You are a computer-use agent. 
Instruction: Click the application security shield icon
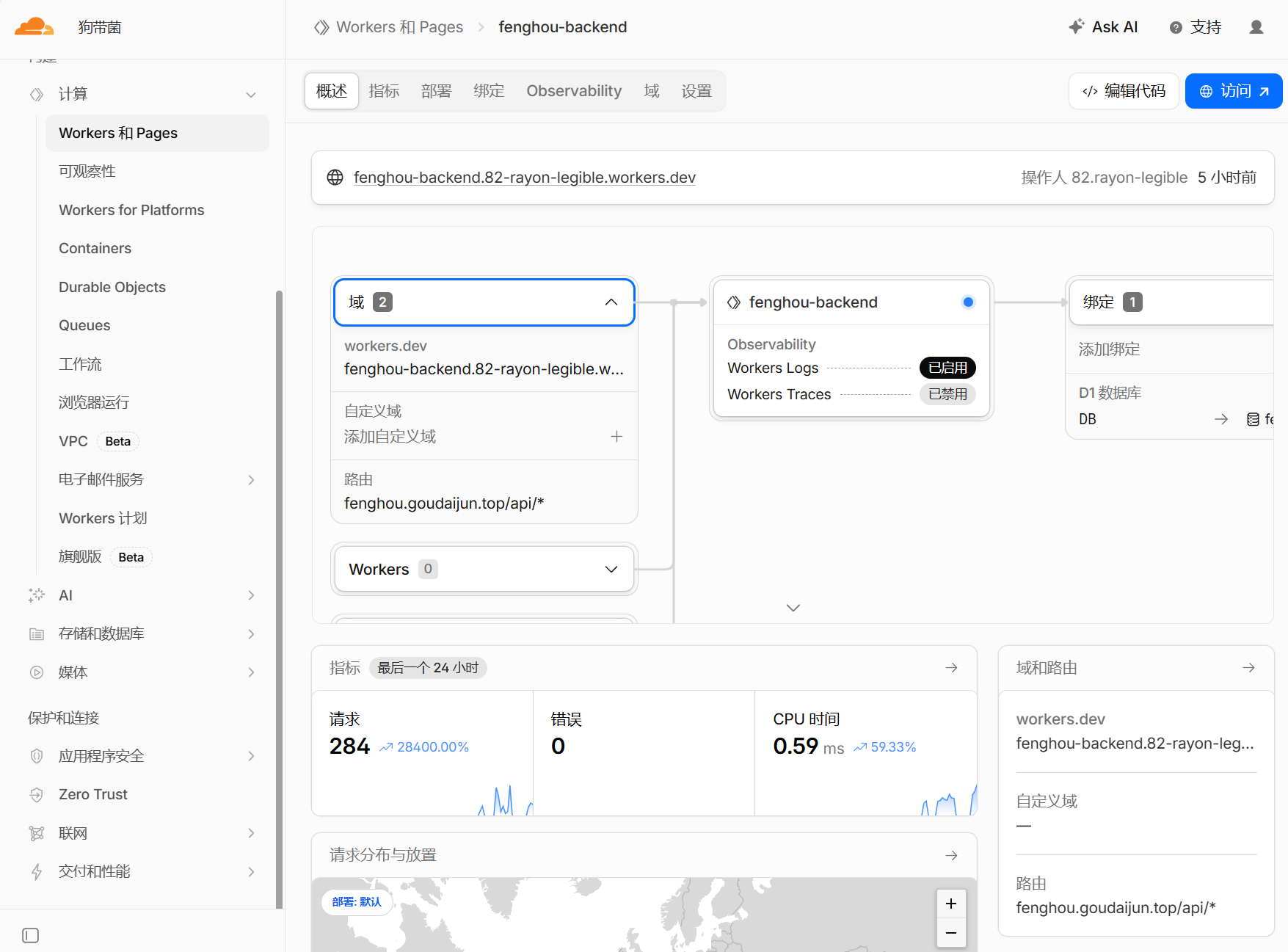(x=37, y=756)
